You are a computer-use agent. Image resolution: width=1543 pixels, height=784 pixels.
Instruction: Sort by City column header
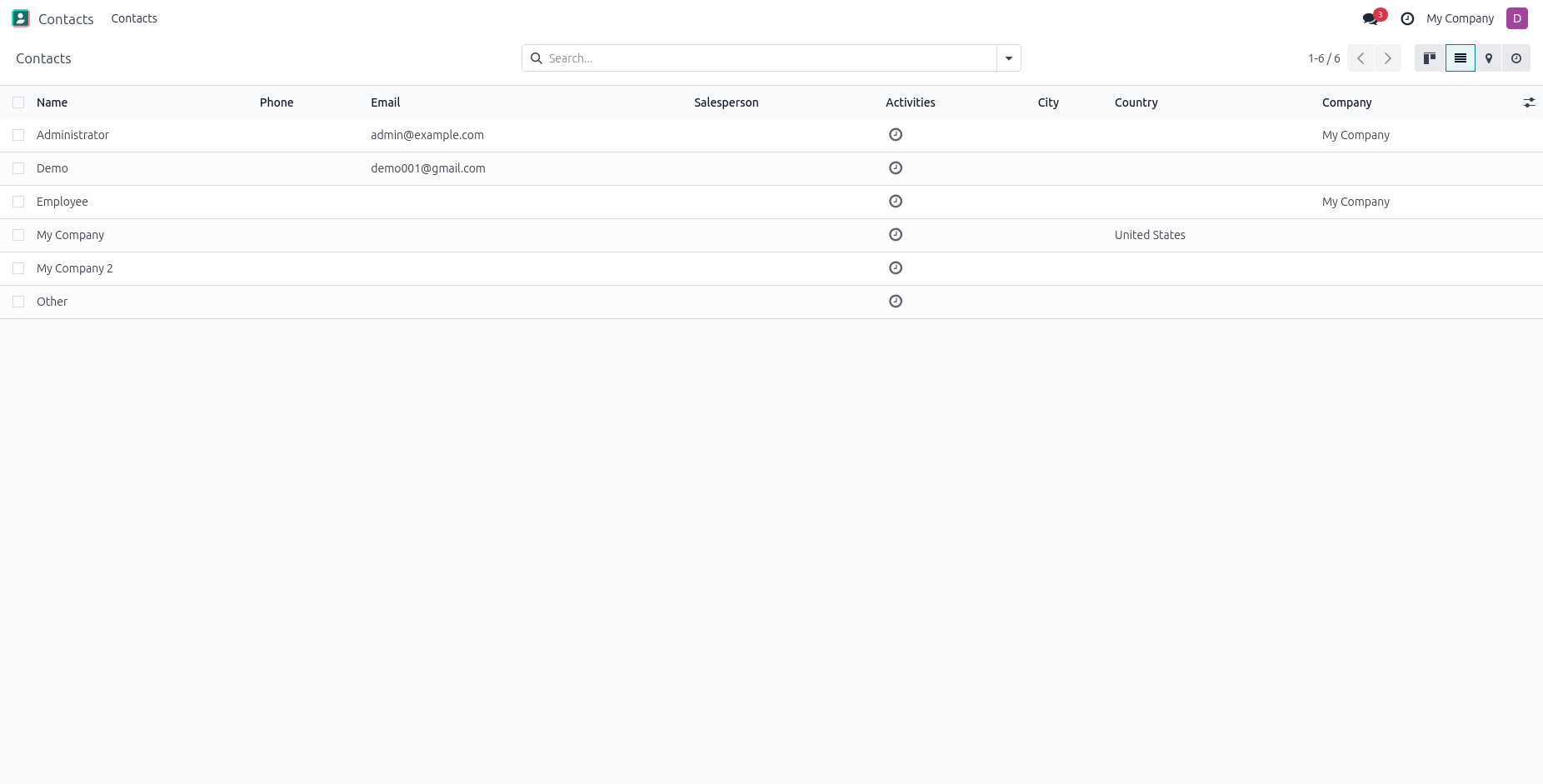click(x=1048, y=102)
